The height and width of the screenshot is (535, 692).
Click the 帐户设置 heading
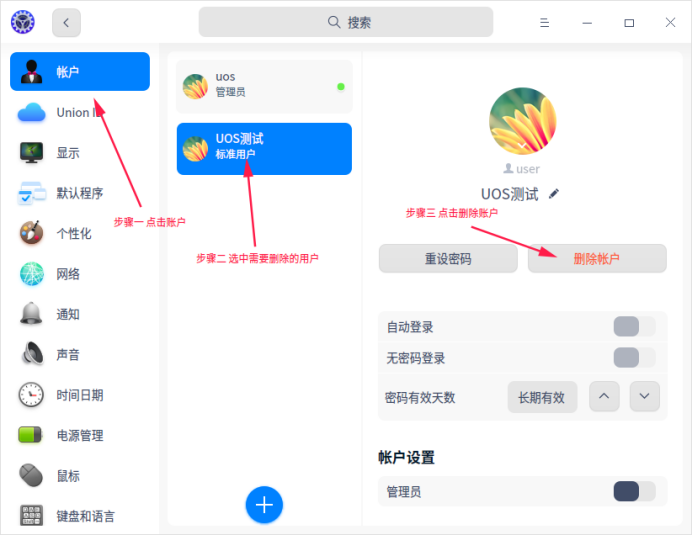coord(406,457)
